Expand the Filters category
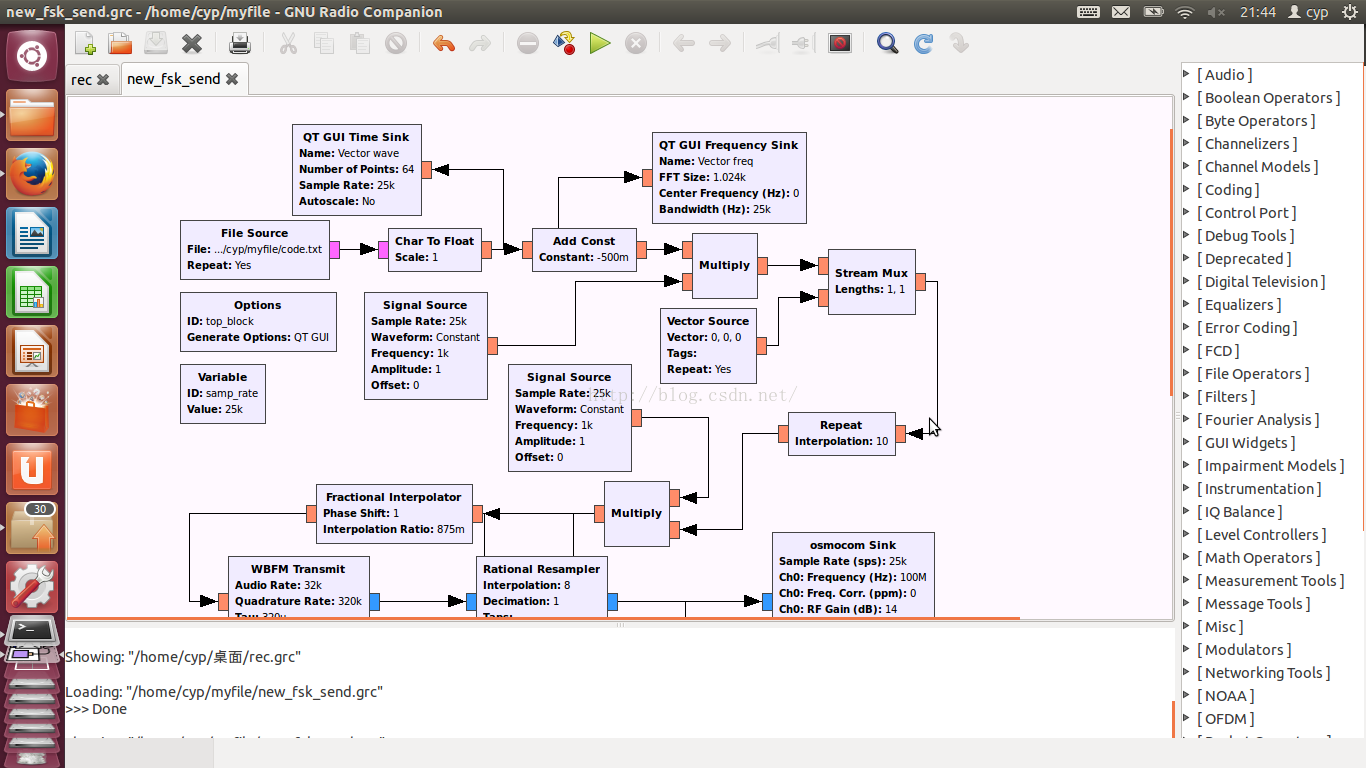The image size is (1366, 768). click(x=1187, y=396)
